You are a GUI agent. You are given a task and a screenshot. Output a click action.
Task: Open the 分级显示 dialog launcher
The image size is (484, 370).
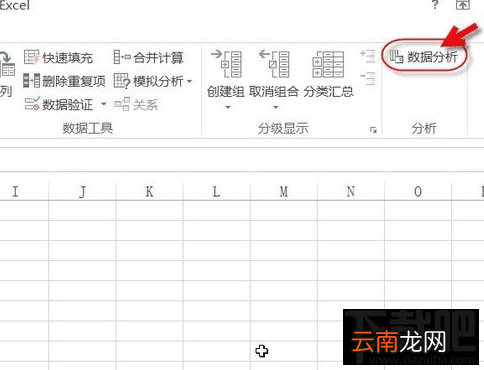click(x=373, y=130)
